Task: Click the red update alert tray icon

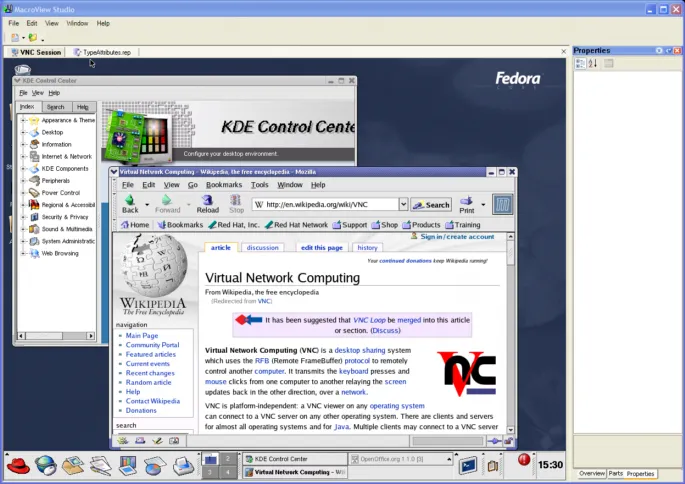Action: pyautogui.click(x=523, y=460)
